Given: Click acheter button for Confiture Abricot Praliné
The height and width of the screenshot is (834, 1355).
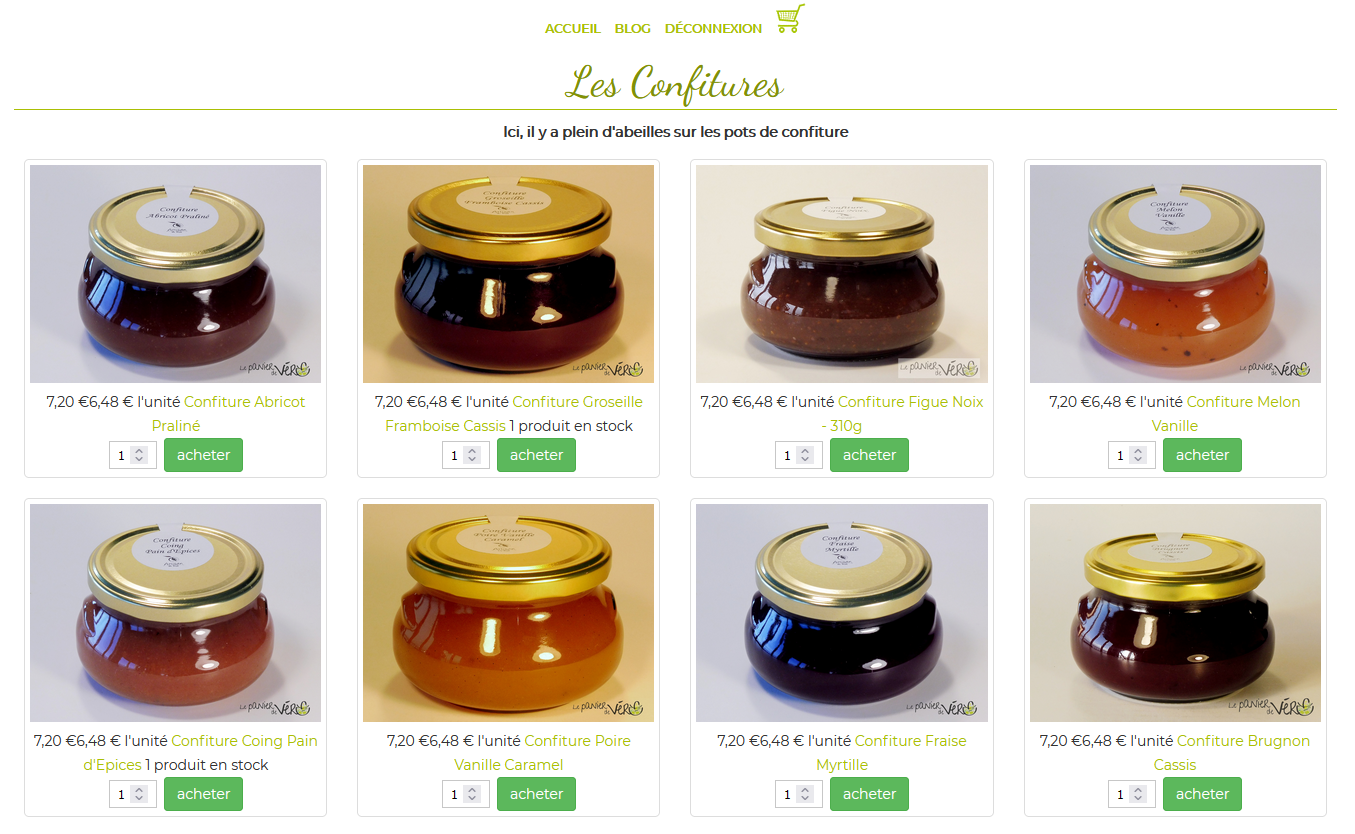Looking at the screenshot, I should tap(203, 455).
